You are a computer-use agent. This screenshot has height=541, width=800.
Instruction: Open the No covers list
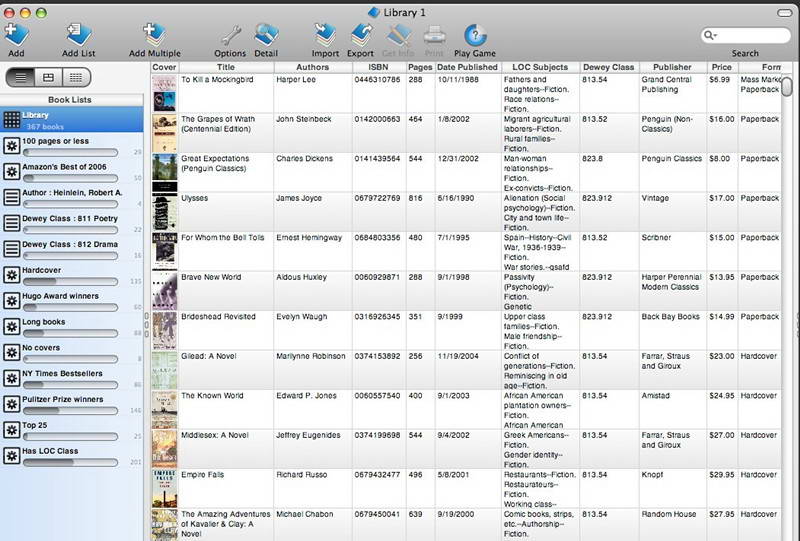click(x=71, y=353)
